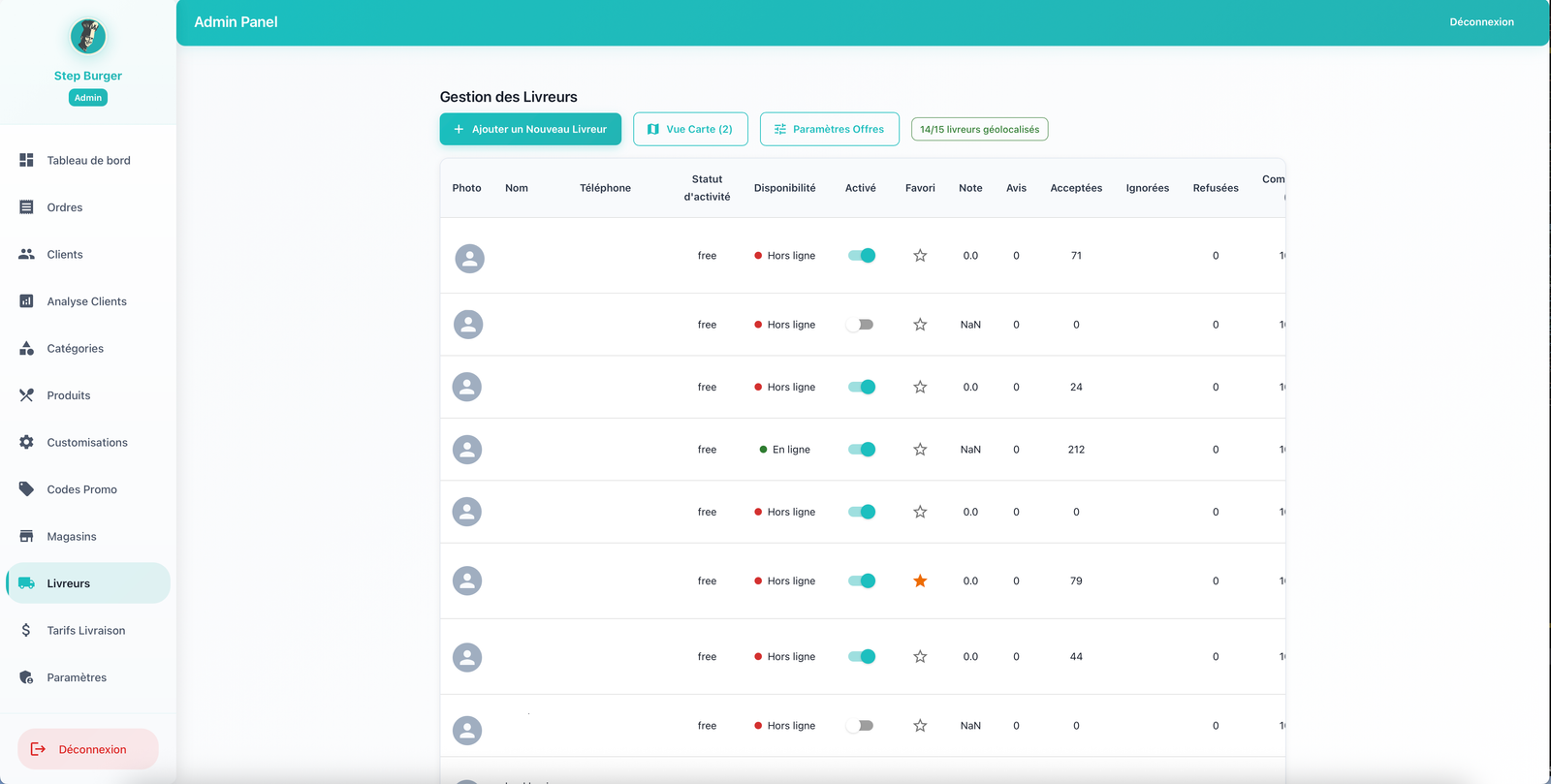Open Tarifs Livraison section
1551x784 pixels.
tap(85, 631)
